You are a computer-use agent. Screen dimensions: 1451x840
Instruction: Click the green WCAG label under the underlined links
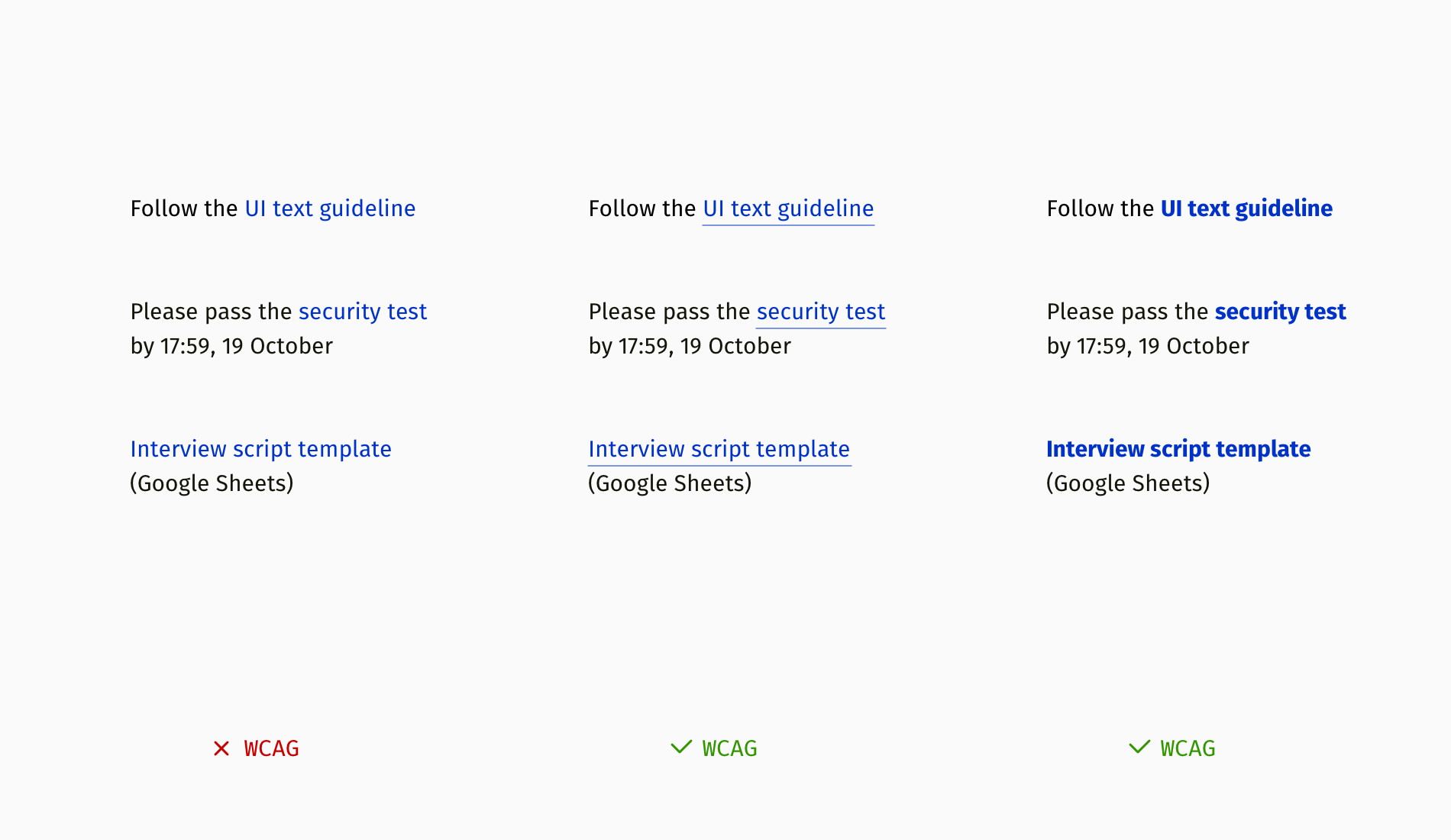(x=729, y=748)
